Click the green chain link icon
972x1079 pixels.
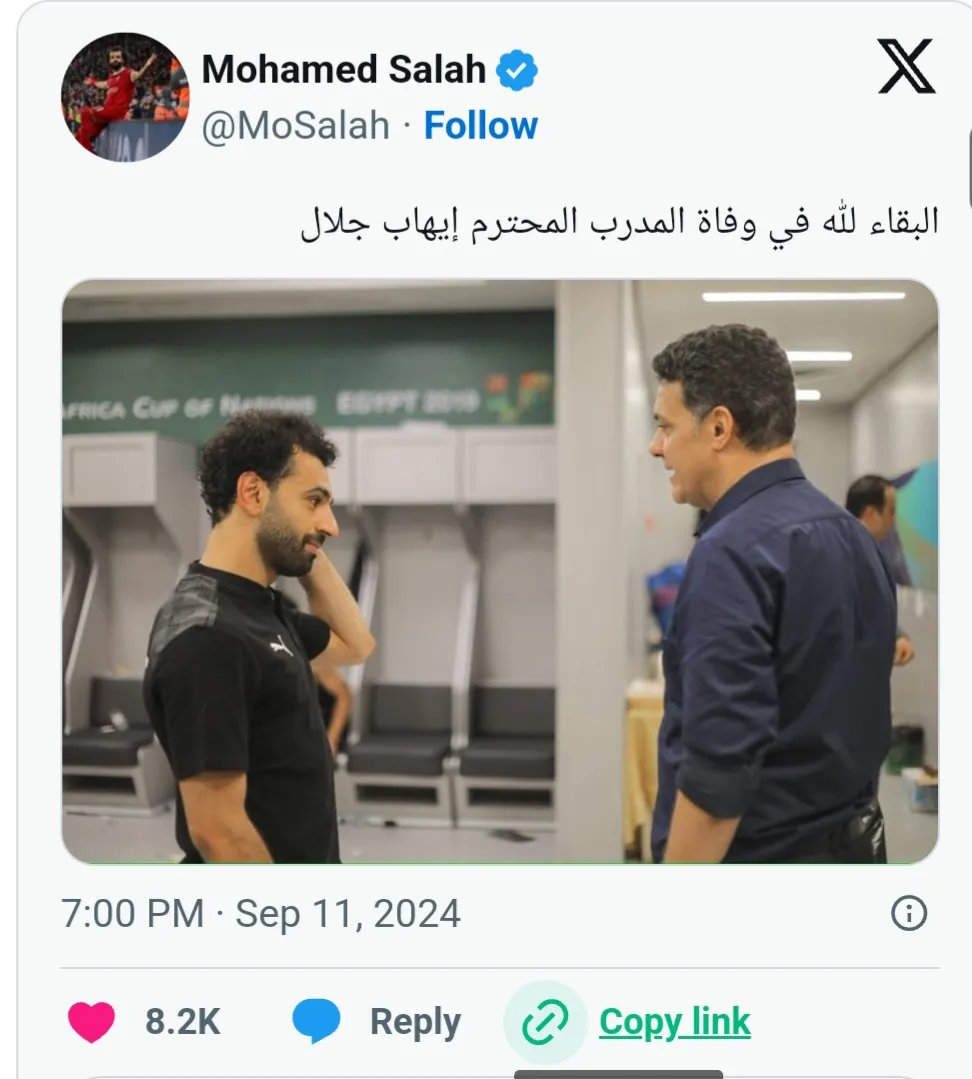click(545, 1022)
